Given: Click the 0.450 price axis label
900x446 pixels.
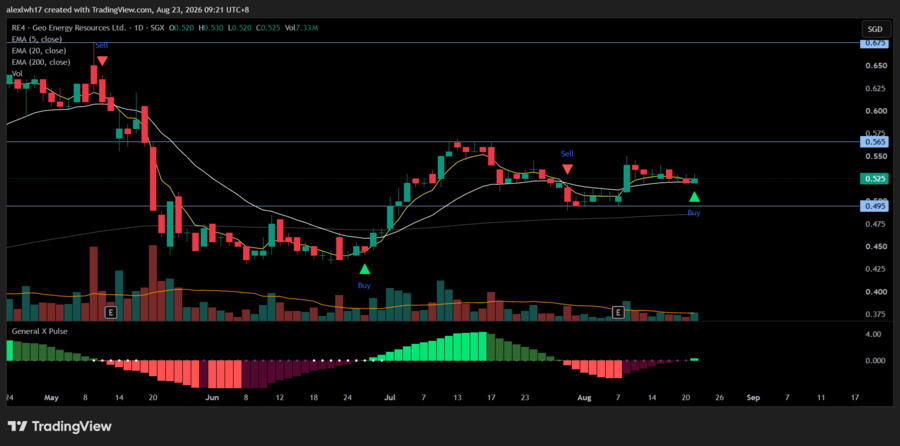Looking at the screenshot, I should pyautogui.click(x=874, y=247).
